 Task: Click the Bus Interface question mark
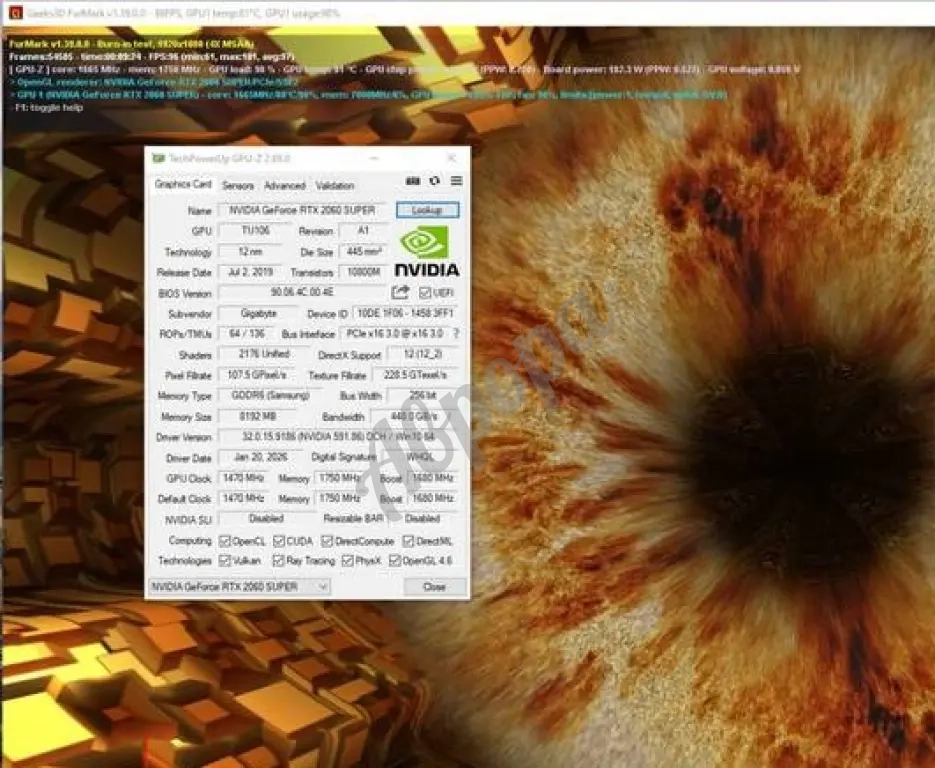(x=456, y=333)
